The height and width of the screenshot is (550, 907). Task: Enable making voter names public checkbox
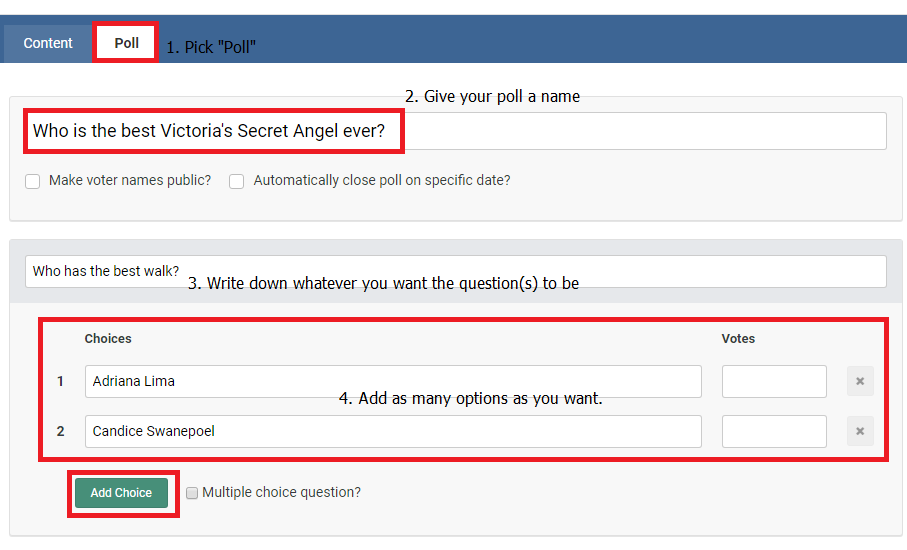tap(33, 182)
